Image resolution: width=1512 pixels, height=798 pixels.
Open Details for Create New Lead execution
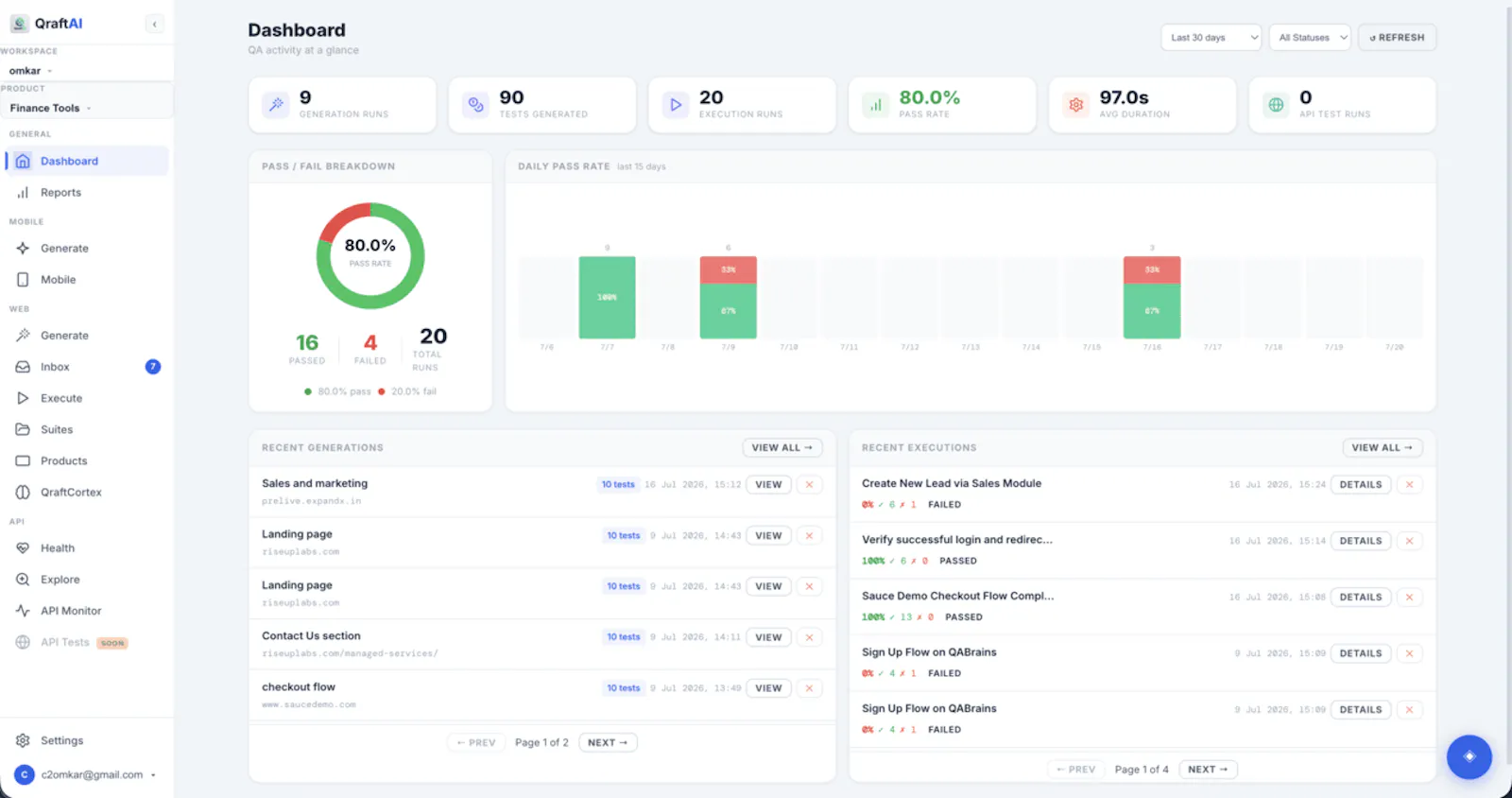pos(1361,485)
